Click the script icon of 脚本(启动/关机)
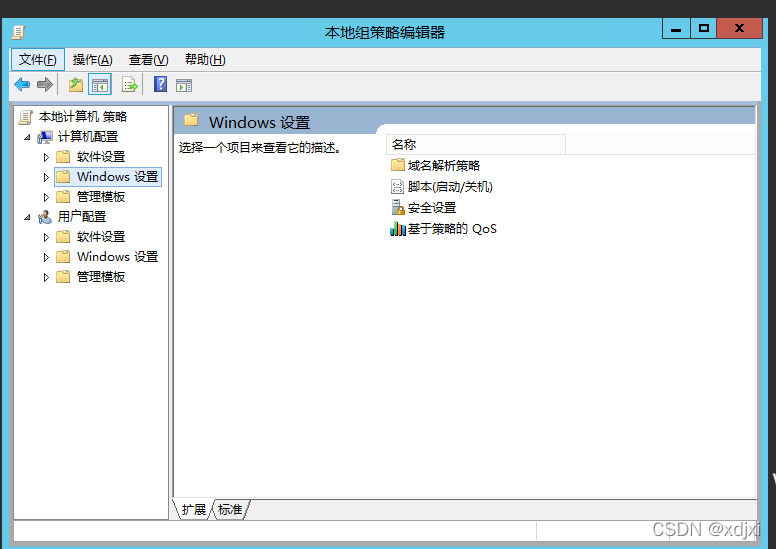776x549 pixels. 398,187
